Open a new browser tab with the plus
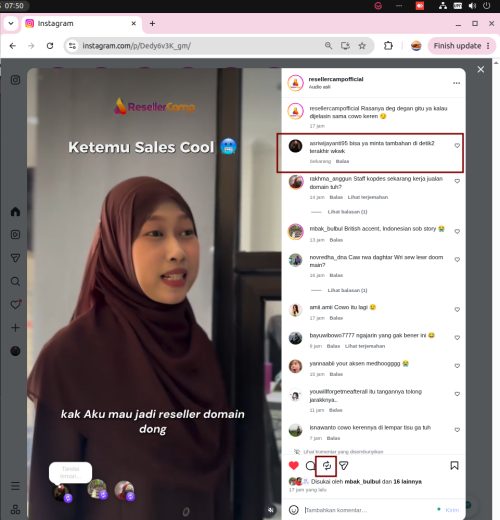 (152, 23)
